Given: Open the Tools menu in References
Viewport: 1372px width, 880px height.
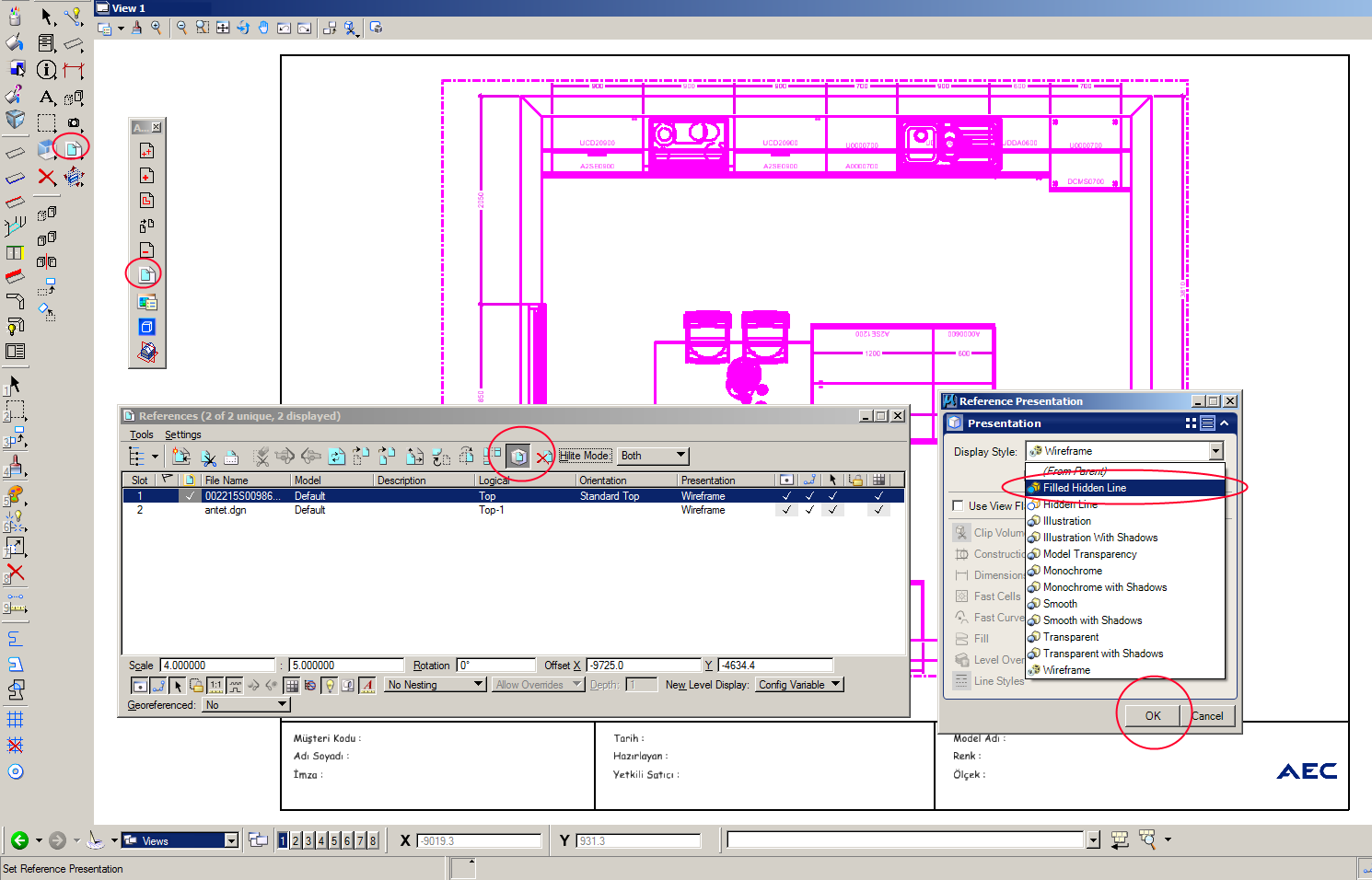Looking at the screenshot, I should pos(141,434).
